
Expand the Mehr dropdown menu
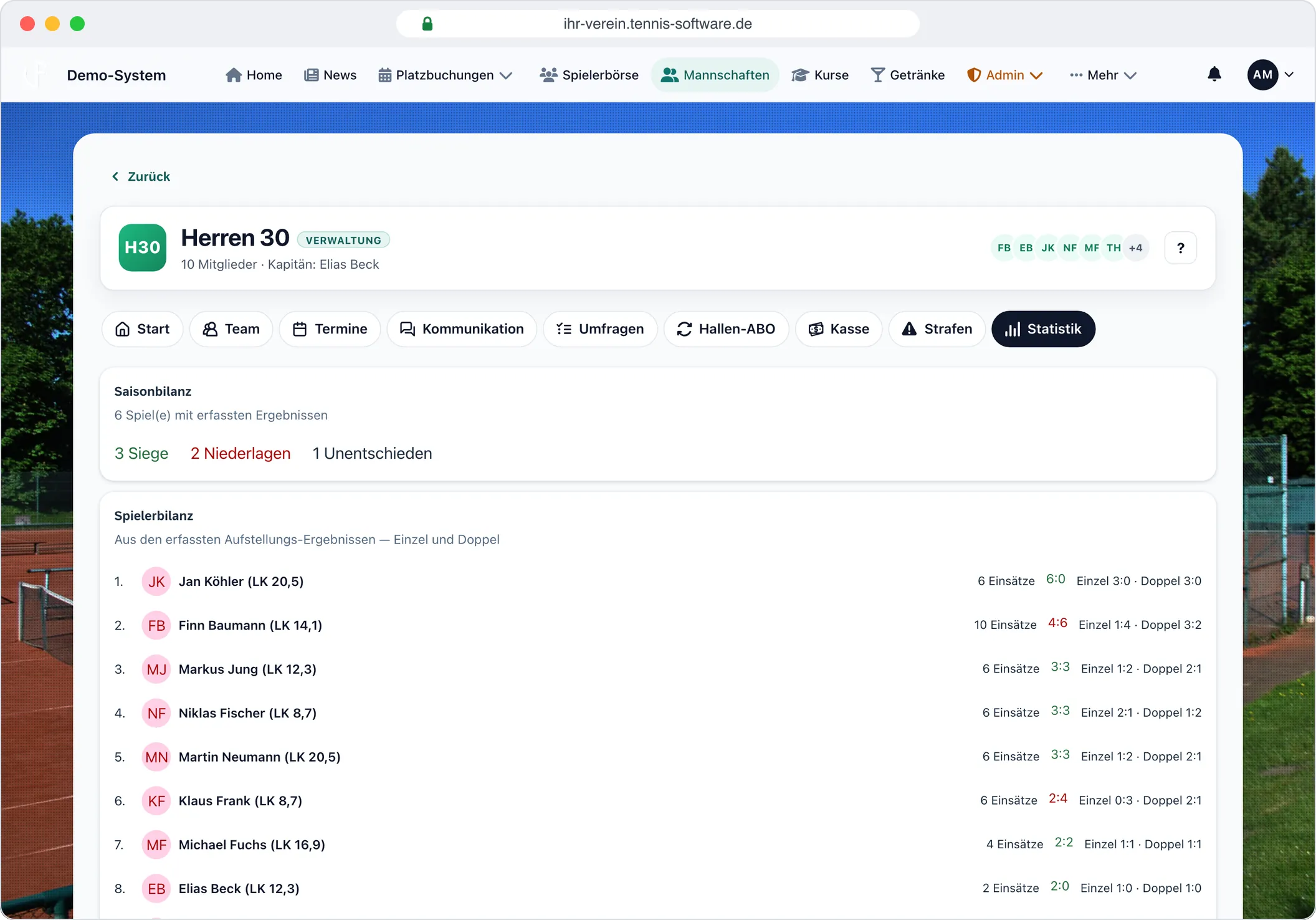point(1104,75)
